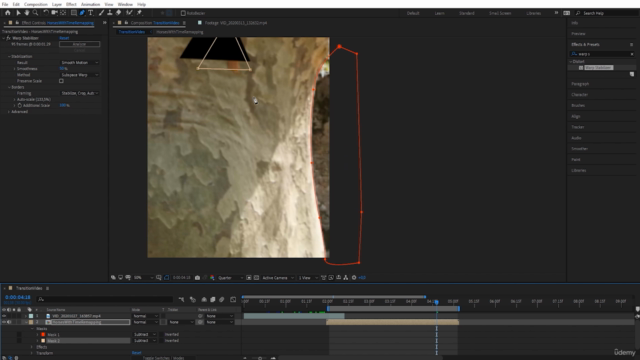The height and width of the screenshot is (360, 640).
Task: Toggle Inverted checkbox for Mask 1
Action: [x=162, y=334]
